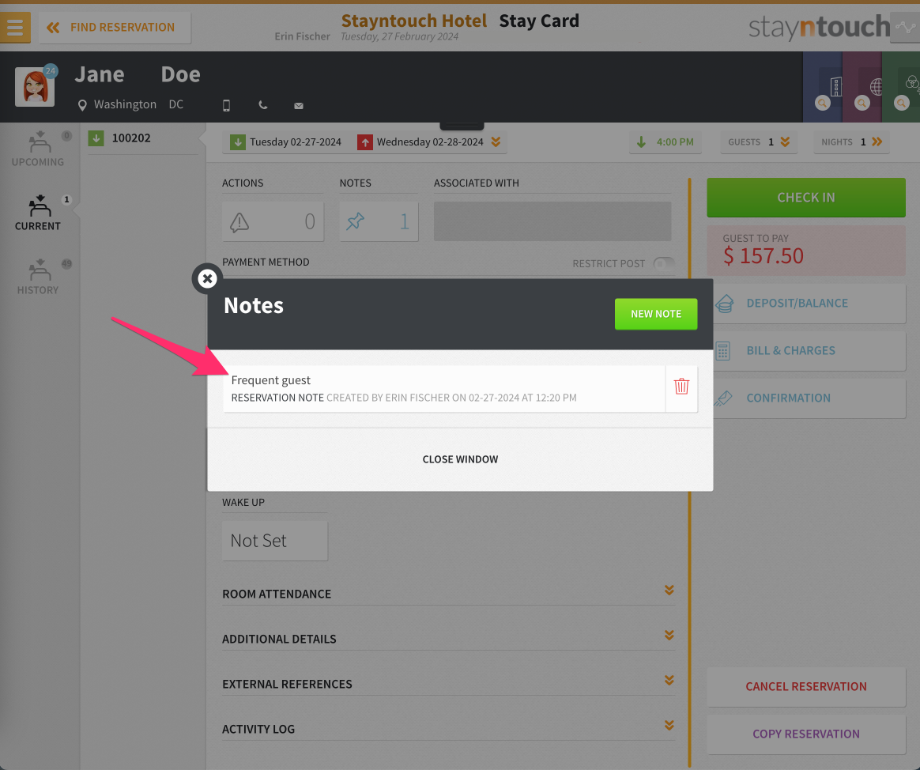Screen dimensions: 920x770
Task: Click Copy Reservation
Action: [806, 734]
